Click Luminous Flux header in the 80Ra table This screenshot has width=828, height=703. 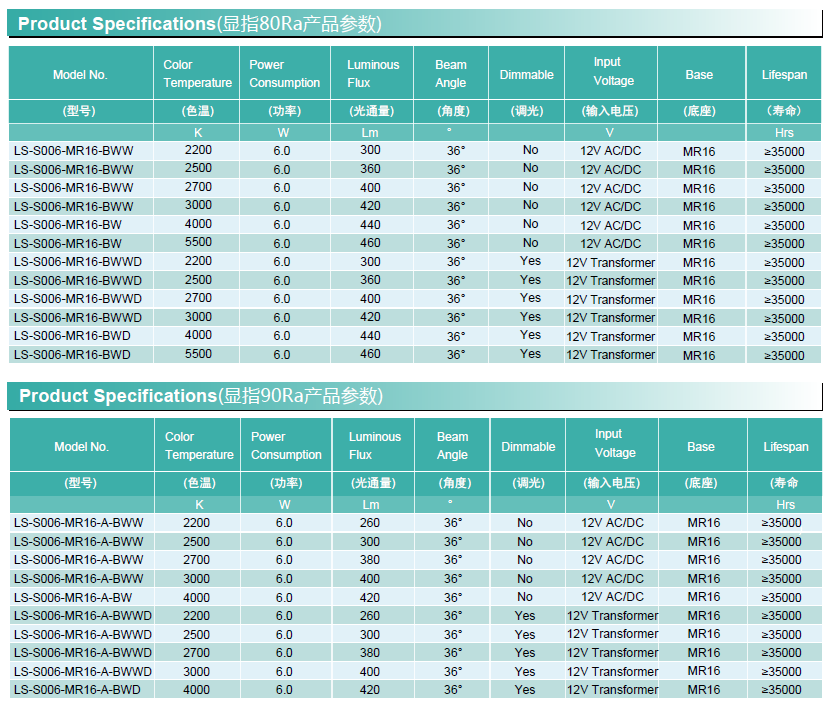point(372,74)
